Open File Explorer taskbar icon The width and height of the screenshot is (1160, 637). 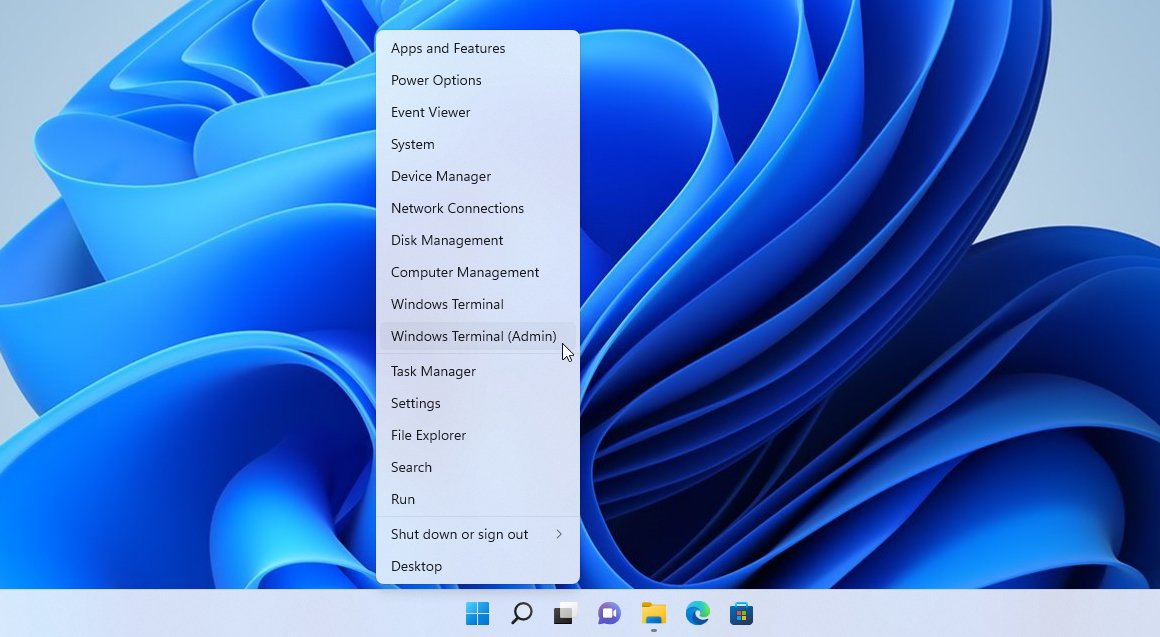pyautogui.click(x=653, y=613)
